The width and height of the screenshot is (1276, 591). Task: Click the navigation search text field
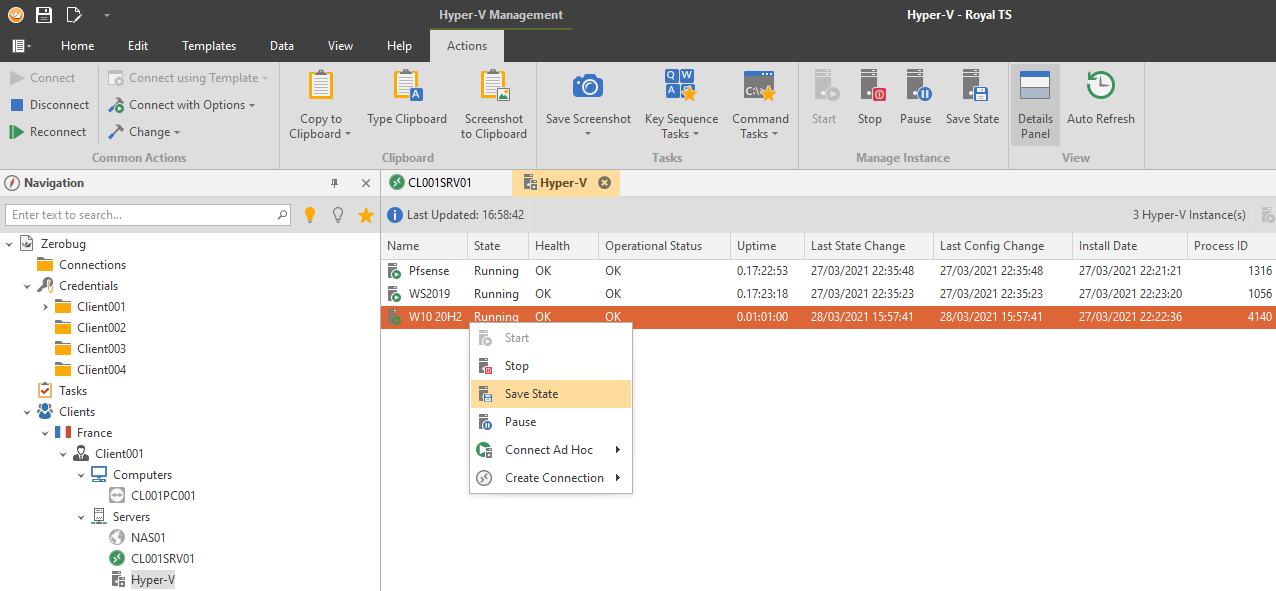(140, 215)
